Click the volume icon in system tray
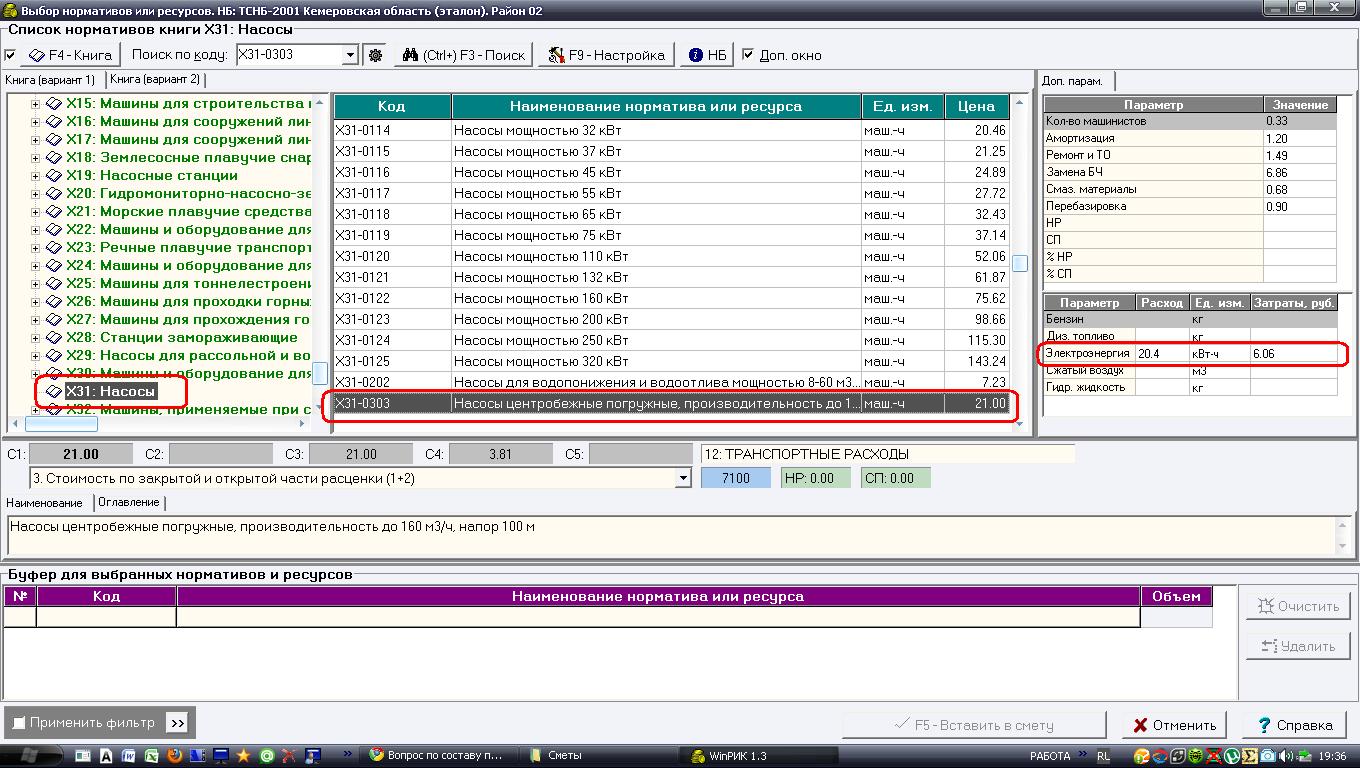 [1285, 756]
